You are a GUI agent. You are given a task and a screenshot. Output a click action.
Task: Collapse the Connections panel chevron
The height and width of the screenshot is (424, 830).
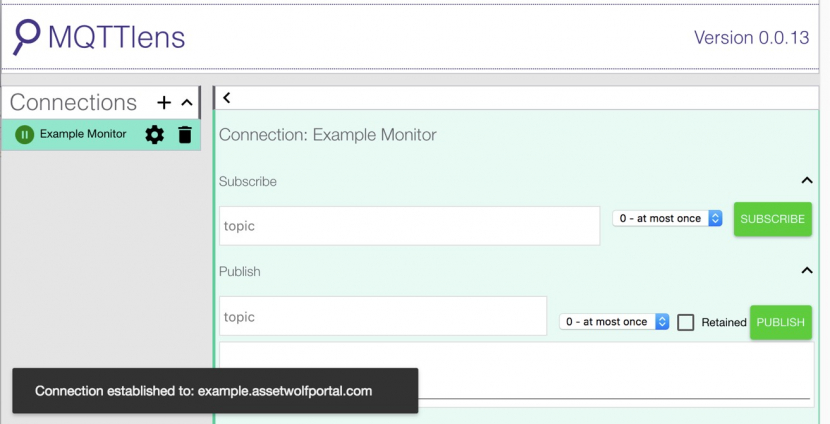click(187, 103)
